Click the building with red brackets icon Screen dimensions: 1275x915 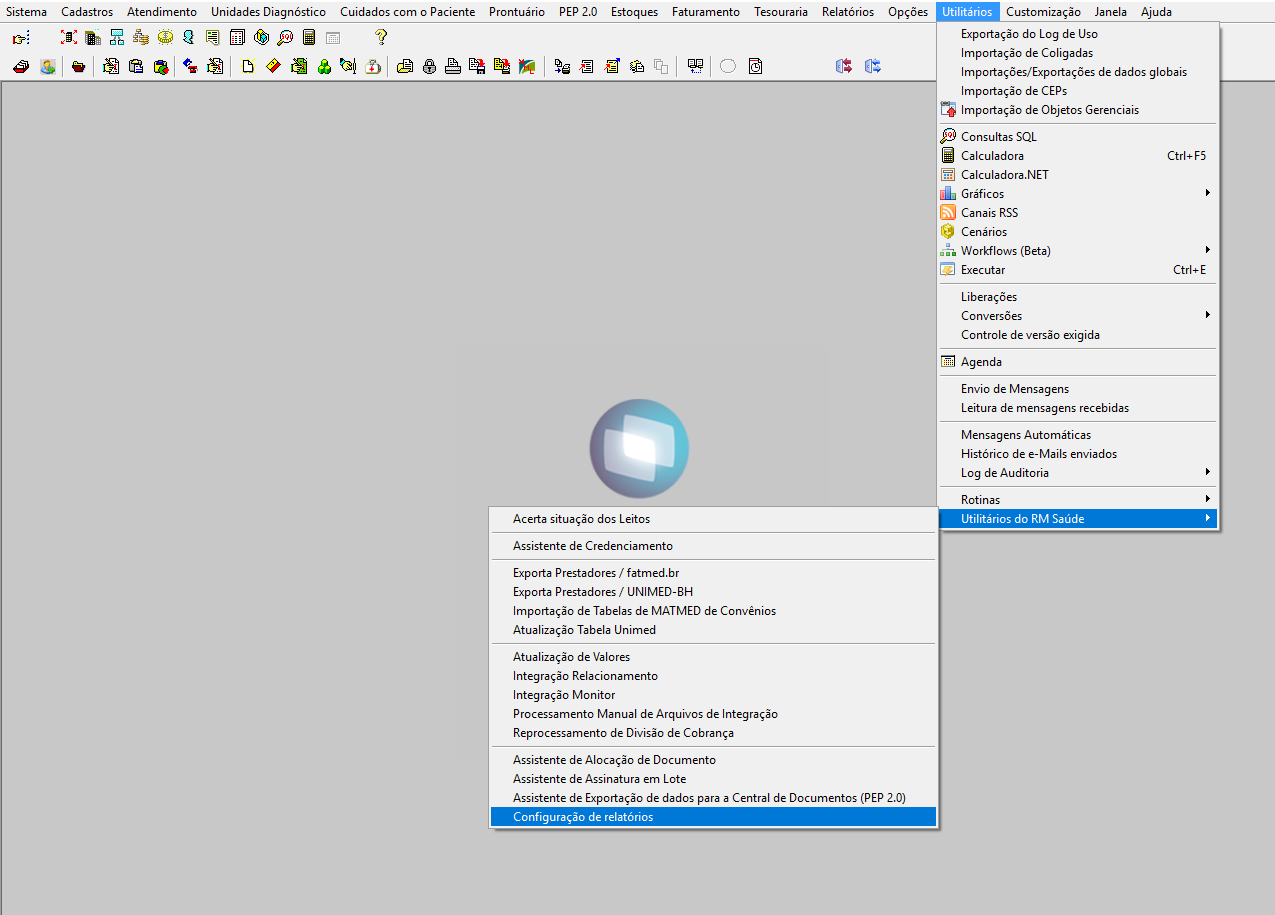(69, 38)
